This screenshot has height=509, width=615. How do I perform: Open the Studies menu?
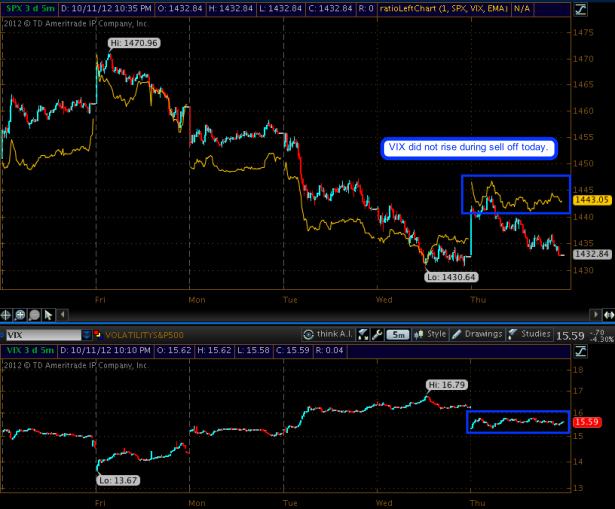(x=530, y=334)
